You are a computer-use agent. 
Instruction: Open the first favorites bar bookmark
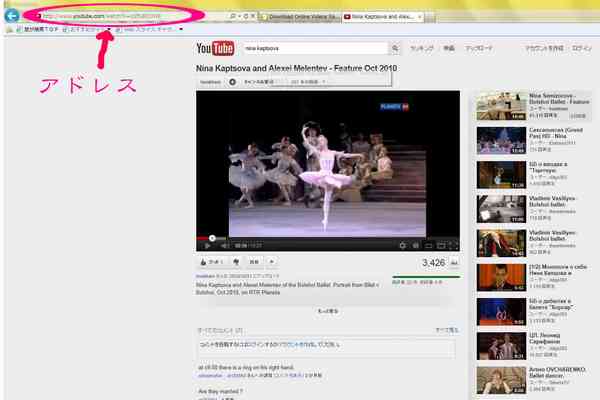[x=37, y=29]
